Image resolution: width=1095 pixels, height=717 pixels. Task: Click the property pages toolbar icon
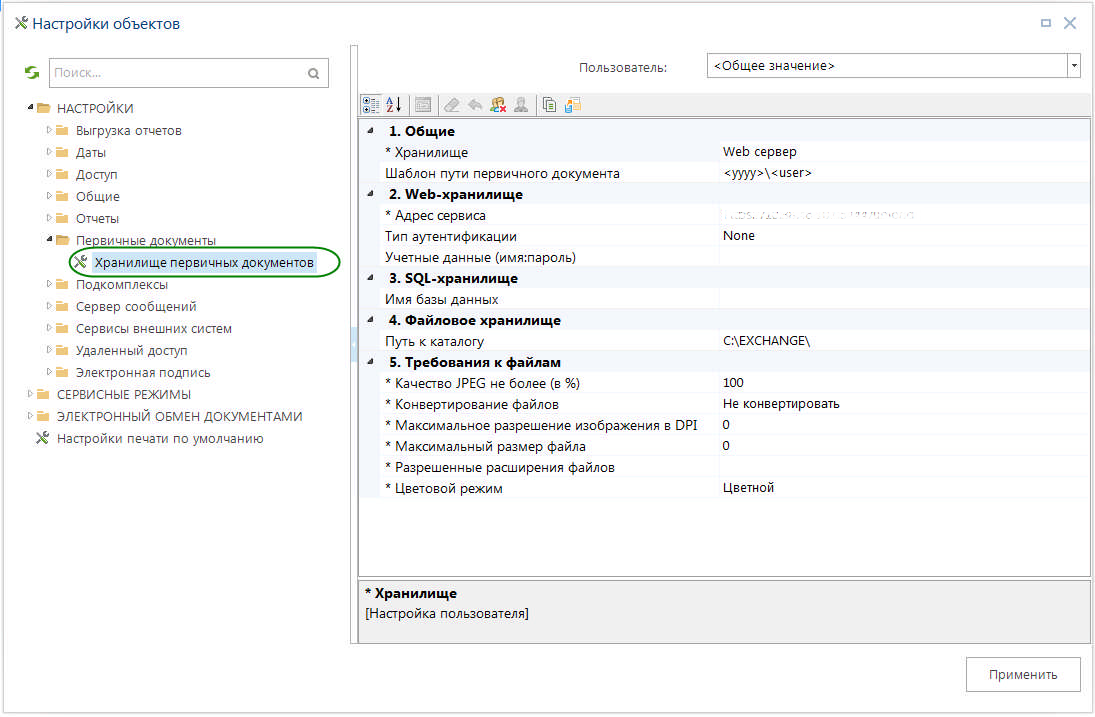point(423,104)
